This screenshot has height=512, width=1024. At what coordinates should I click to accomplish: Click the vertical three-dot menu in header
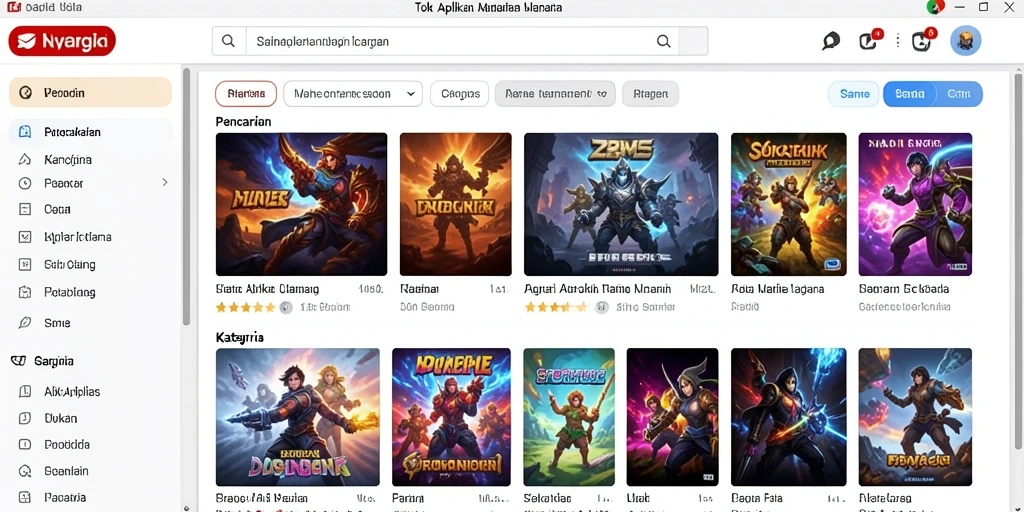(x=898, y=41)
